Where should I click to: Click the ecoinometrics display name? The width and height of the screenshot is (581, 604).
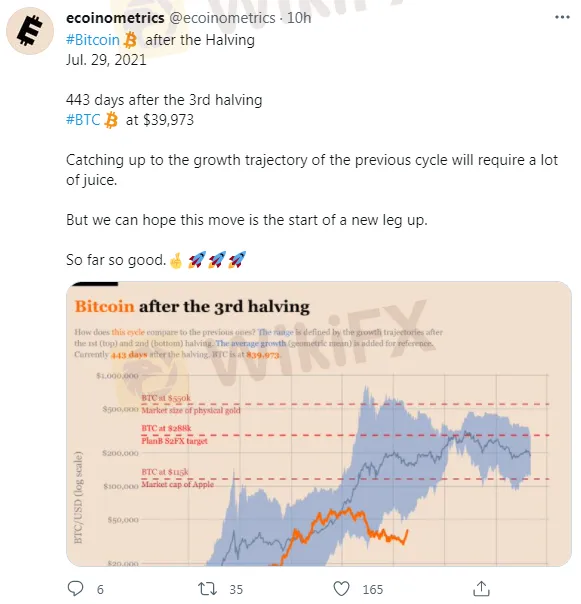115,18
